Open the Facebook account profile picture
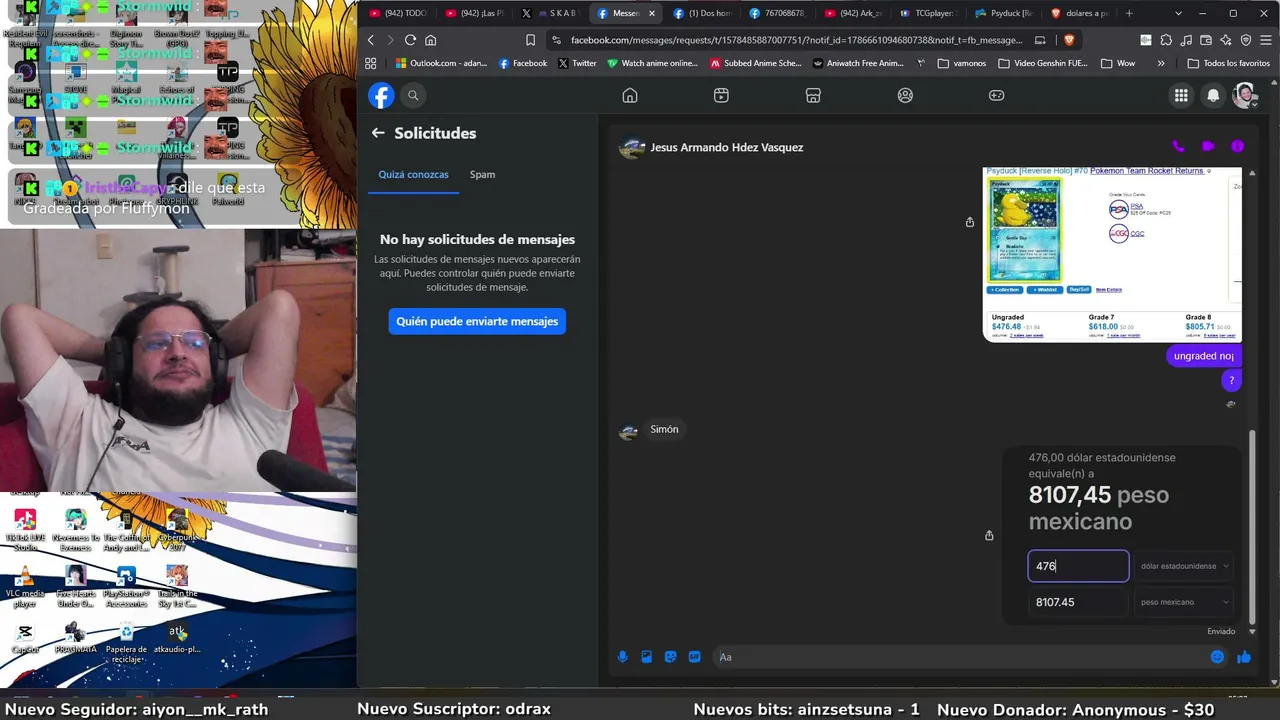 click(1245, 95)
